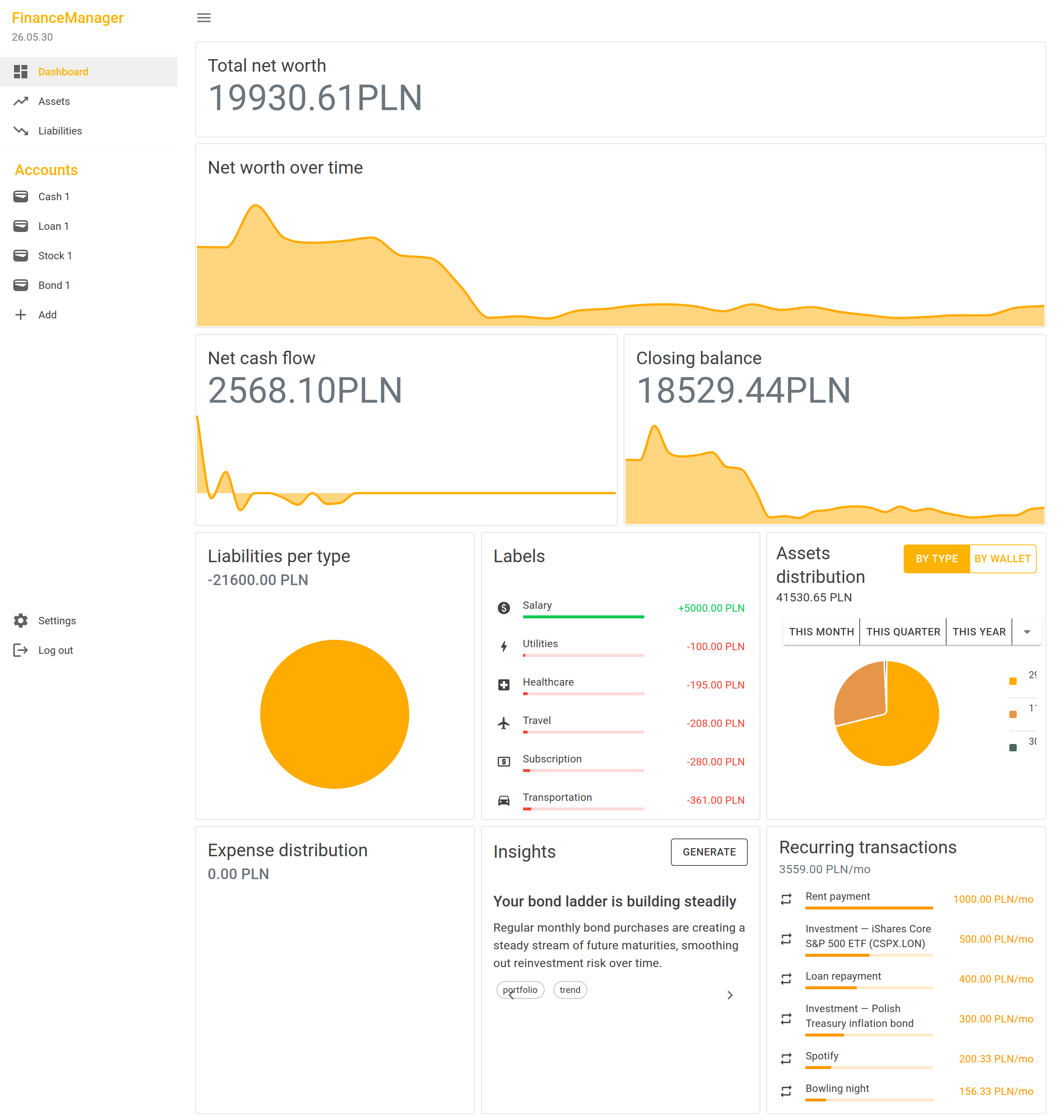Open the Loan 1 account
1064x1120 pixels.
[x=88, y=226]
